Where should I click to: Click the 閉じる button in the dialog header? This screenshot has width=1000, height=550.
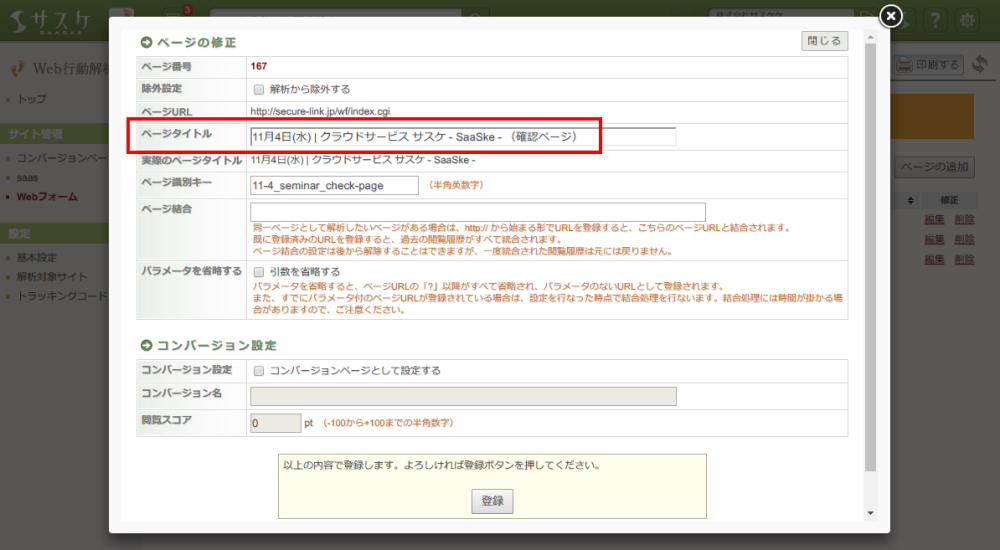pyautogui.click(x=824, y=41)
